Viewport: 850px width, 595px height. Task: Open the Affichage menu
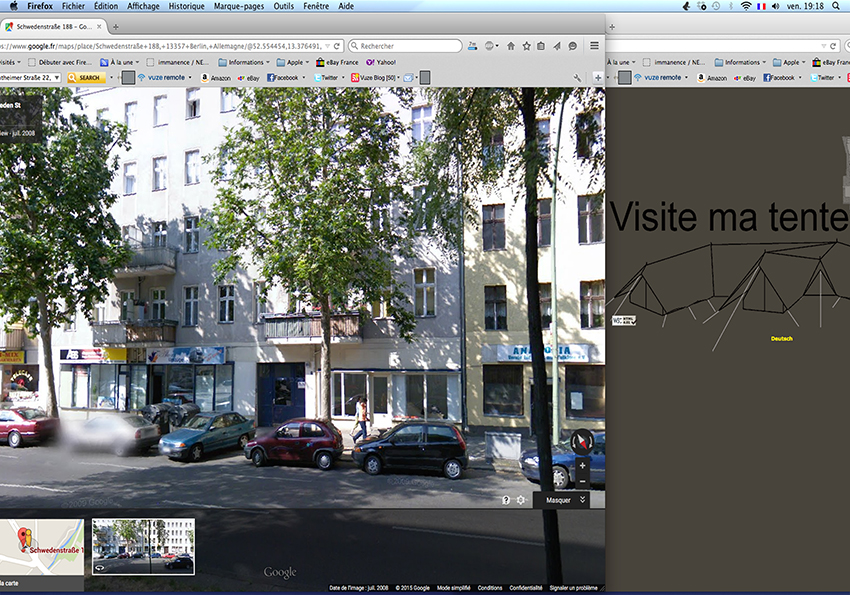point(143,6)
